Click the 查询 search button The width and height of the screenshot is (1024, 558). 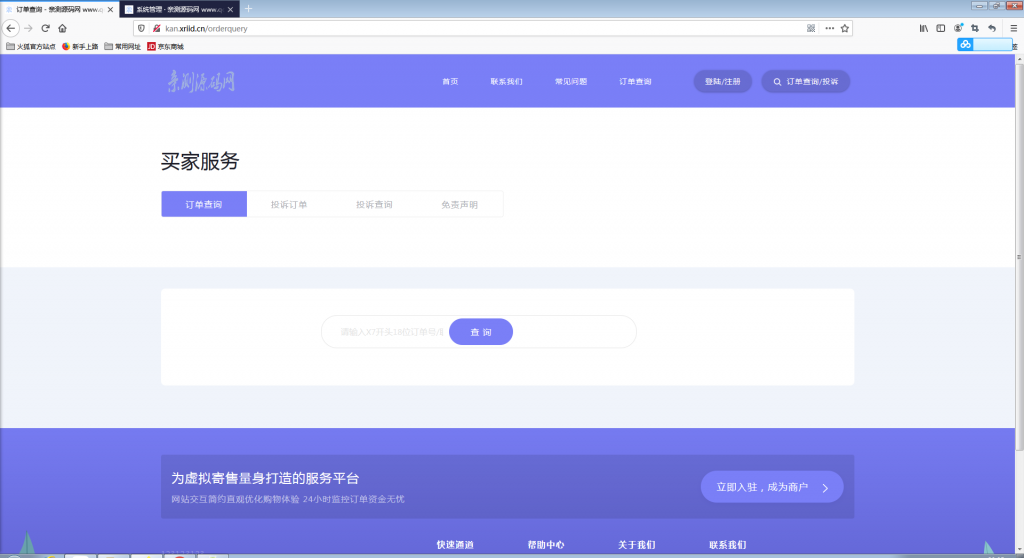point(481,332)
